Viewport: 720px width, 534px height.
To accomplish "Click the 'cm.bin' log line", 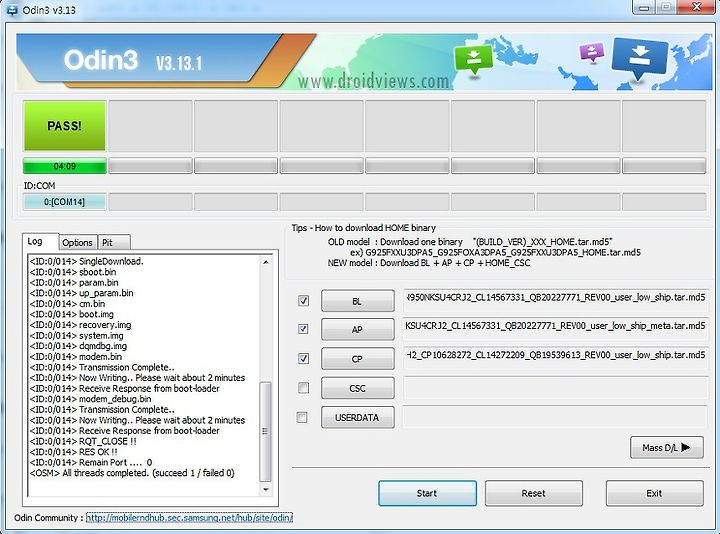I will pyautogui.click(x=68, y=304).
